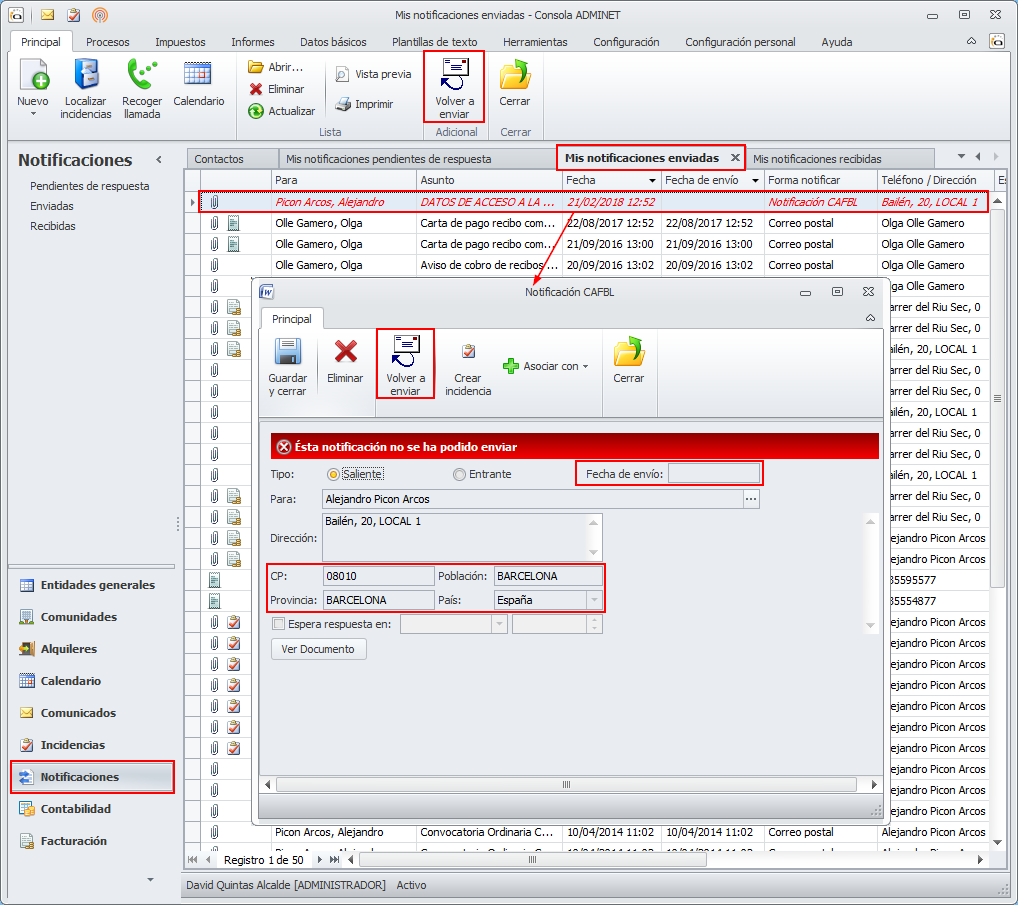Open Pendientes de respuesta in sidebar

(x=89, y=186)
